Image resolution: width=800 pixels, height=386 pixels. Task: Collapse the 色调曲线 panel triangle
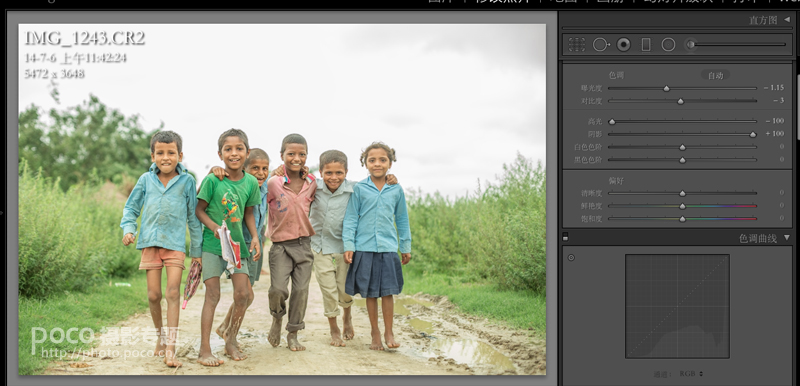pyautogui.click(x=787, y=238)
